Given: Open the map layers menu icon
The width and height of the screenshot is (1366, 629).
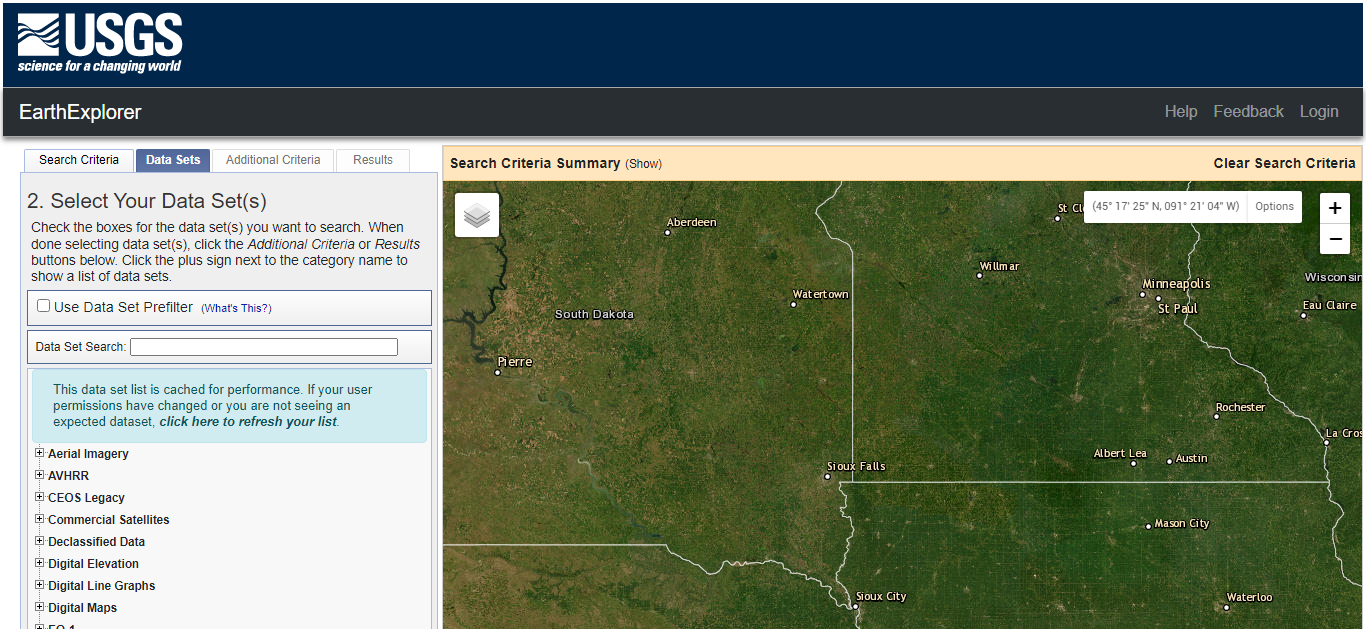Looking at the screenshot, I should 477,215.
